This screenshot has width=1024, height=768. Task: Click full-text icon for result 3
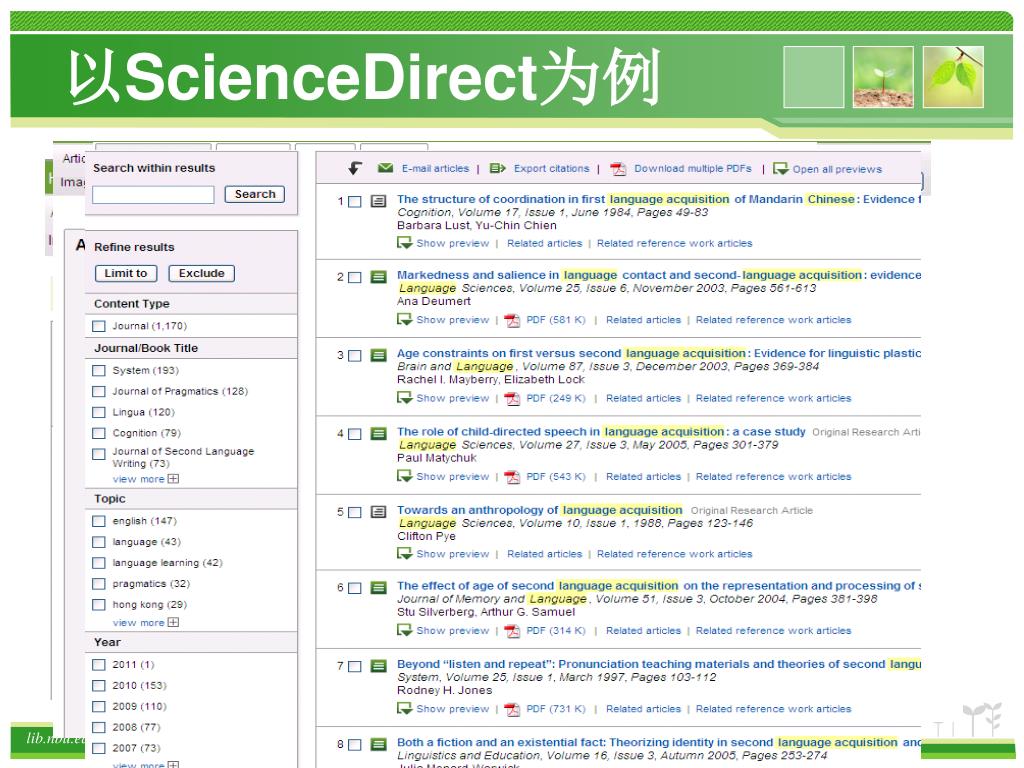click(x=379, y=355)
